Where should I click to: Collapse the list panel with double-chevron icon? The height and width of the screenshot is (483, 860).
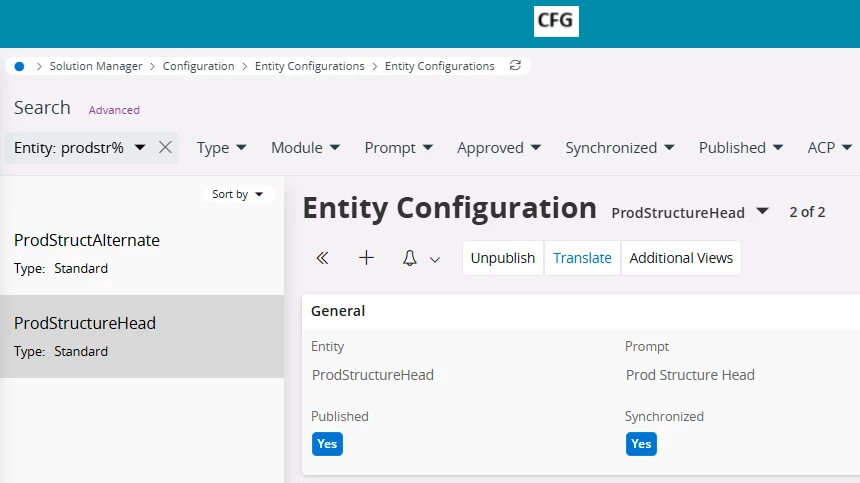point(322,258)
